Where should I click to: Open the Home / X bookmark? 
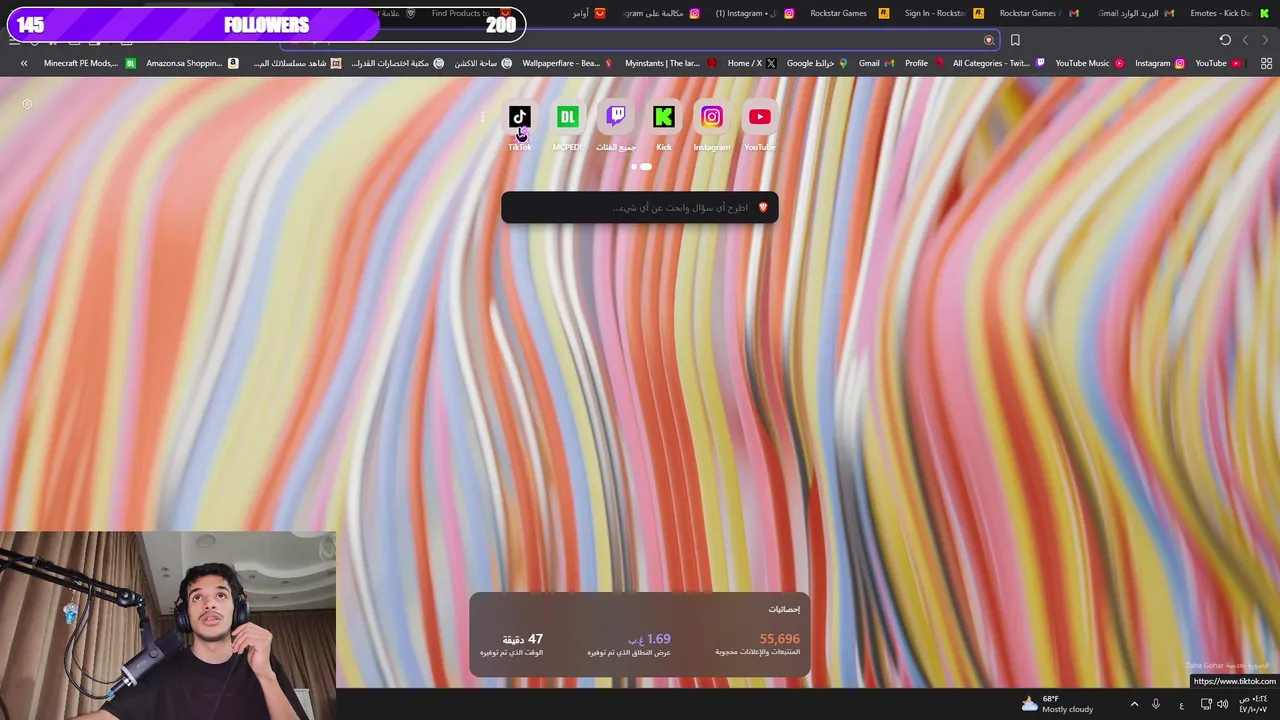pyautogui.click(x=751, y=63)
